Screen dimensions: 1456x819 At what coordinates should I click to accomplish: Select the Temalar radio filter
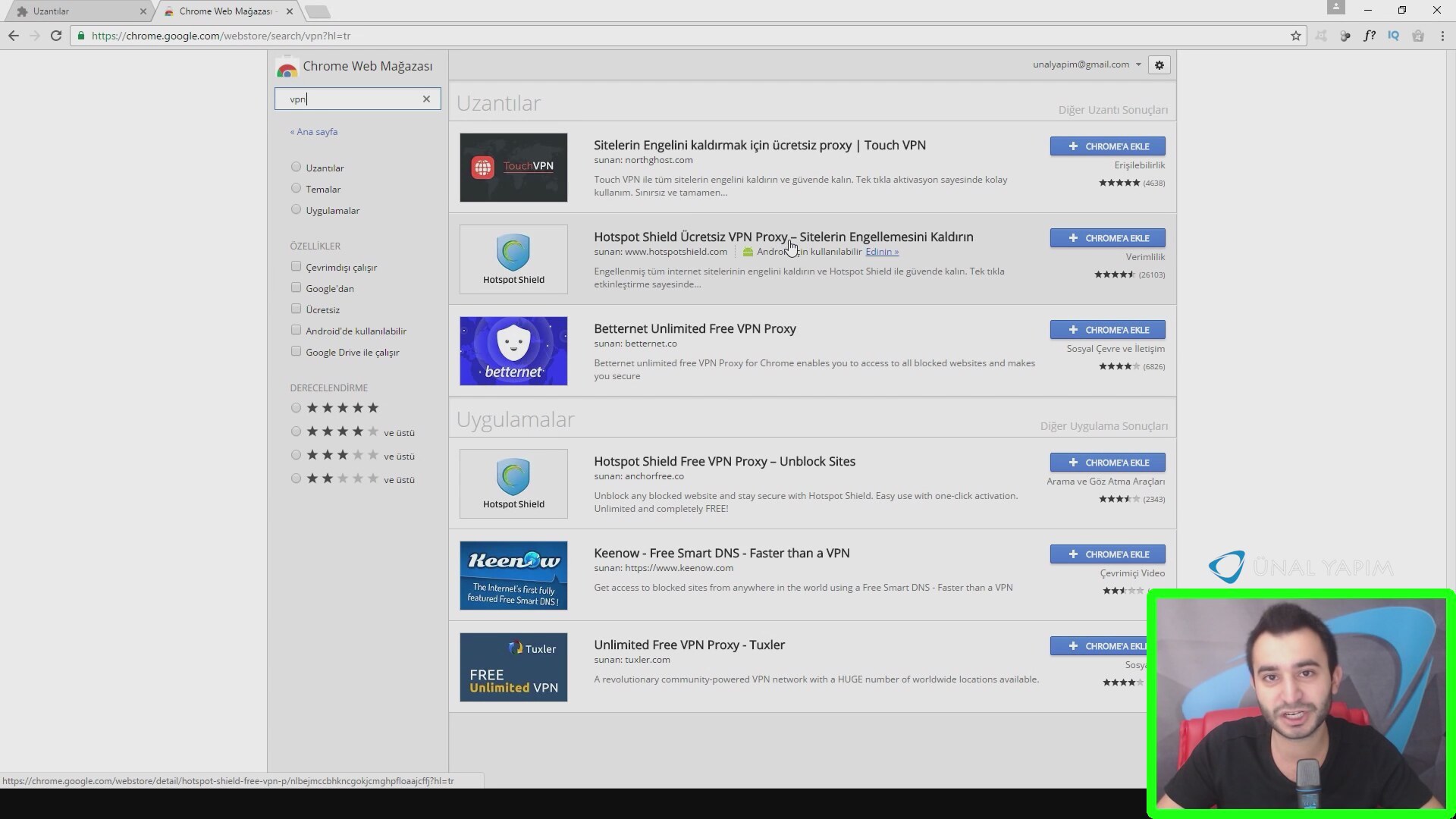296,188
